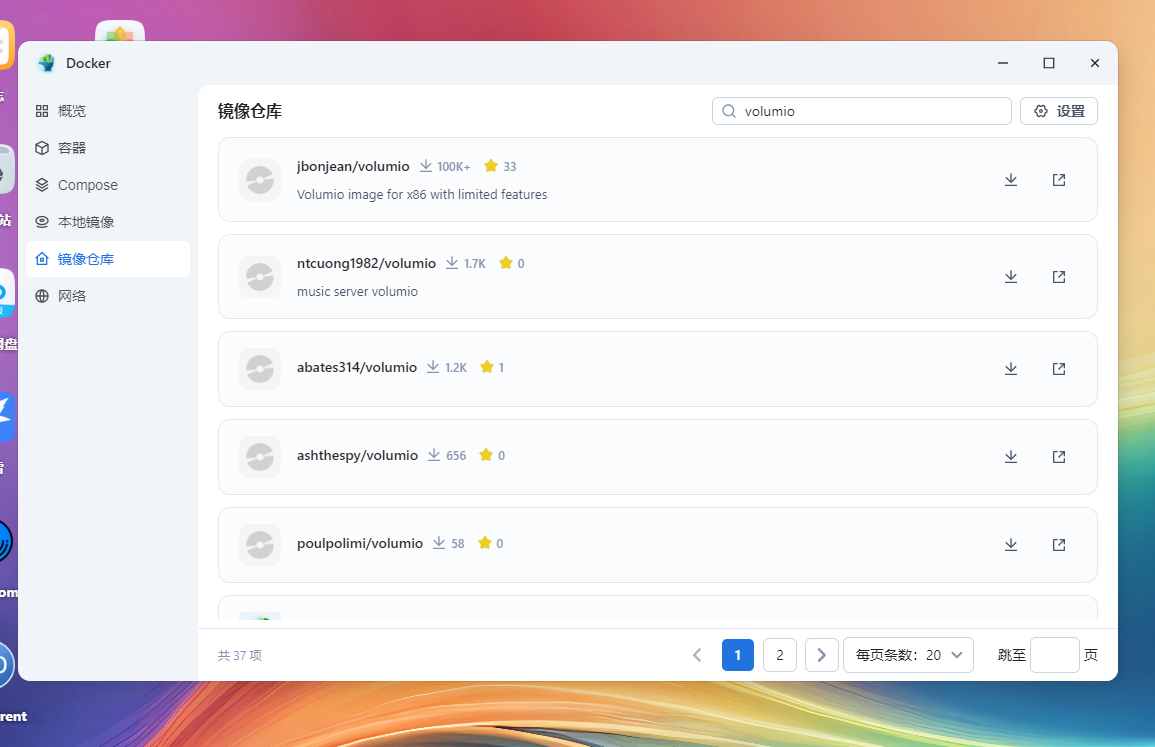This screenshot has width=1155, height=747.
Task: Click the abates314/volumio repository thumbnail
Action: (x=259, y=368)
